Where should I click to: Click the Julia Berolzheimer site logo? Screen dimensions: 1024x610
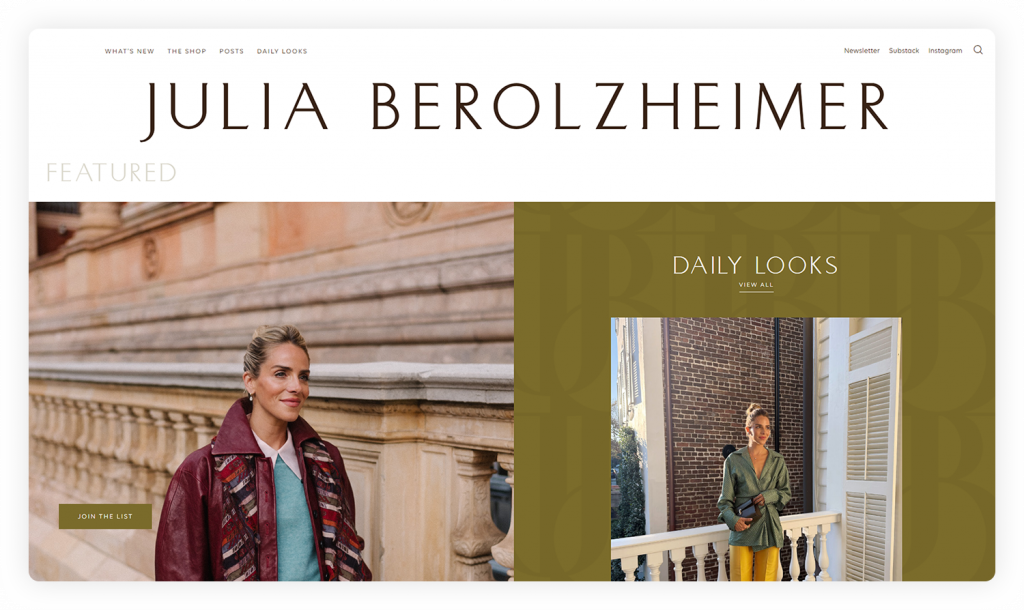[514, 109]
